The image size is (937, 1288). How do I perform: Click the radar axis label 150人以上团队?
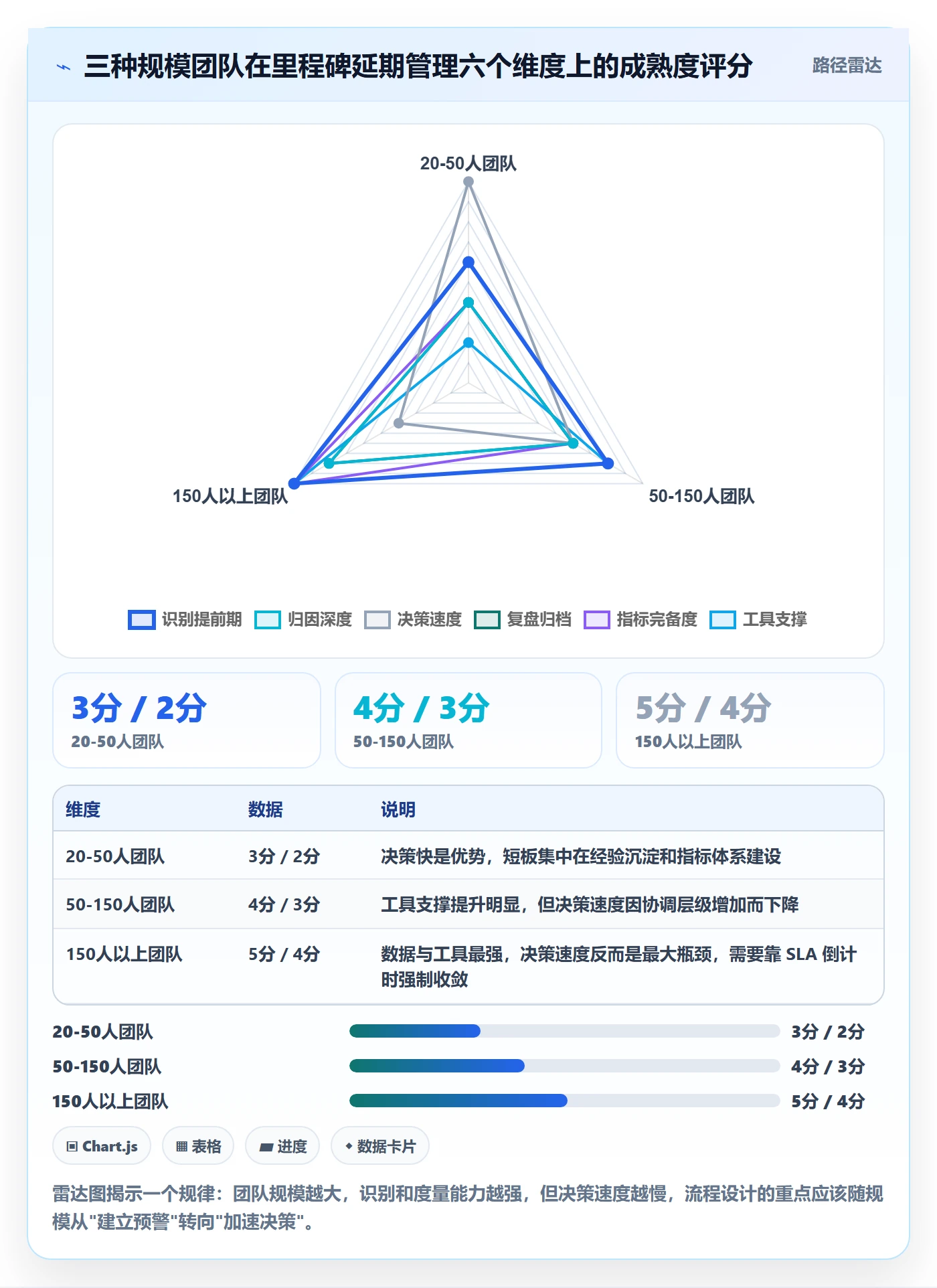pos(230,496)
